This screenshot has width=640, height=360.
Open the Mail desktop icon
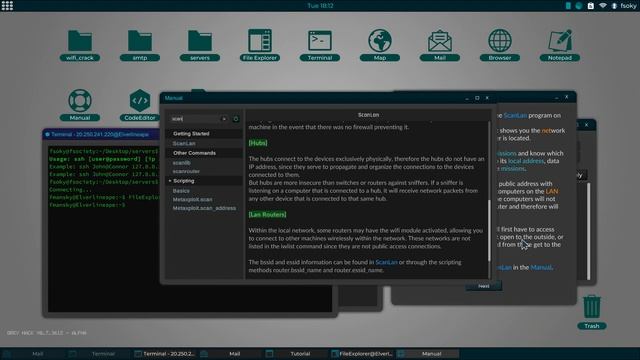point(440,45)
